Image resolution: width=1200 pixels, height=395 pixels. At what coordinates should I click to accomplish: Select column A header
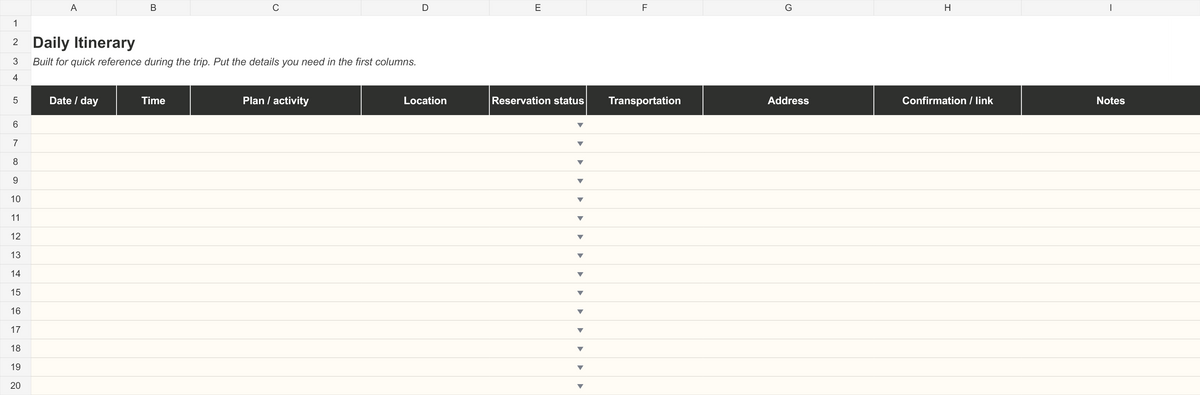click(74, 8)
